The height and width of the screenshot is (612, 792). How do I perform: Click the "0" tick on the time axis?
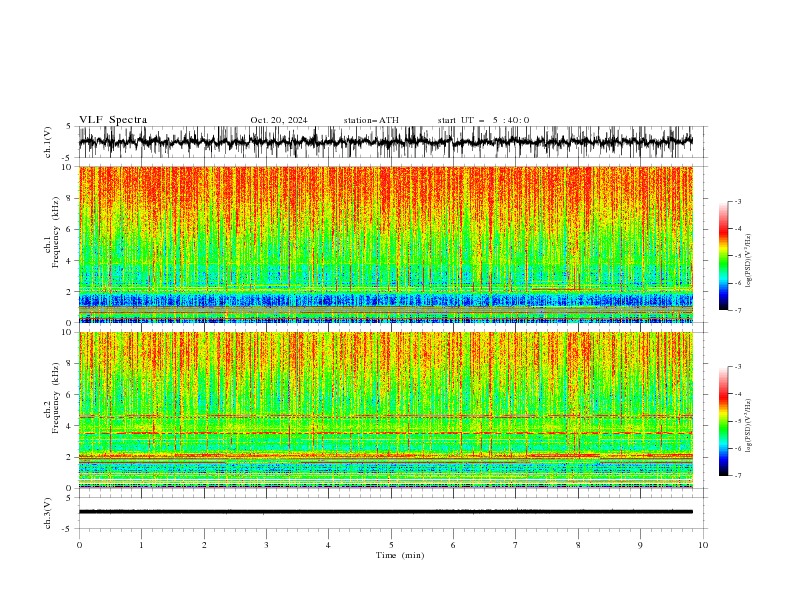[79, 545]
